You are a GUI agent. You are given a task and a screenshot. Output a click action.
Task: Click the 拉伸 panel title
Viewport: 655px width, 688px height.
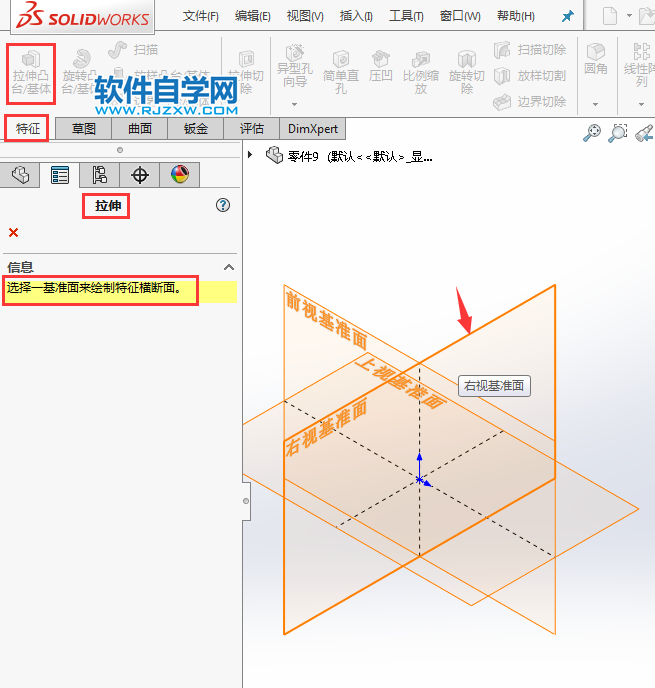tap(108, 205)
